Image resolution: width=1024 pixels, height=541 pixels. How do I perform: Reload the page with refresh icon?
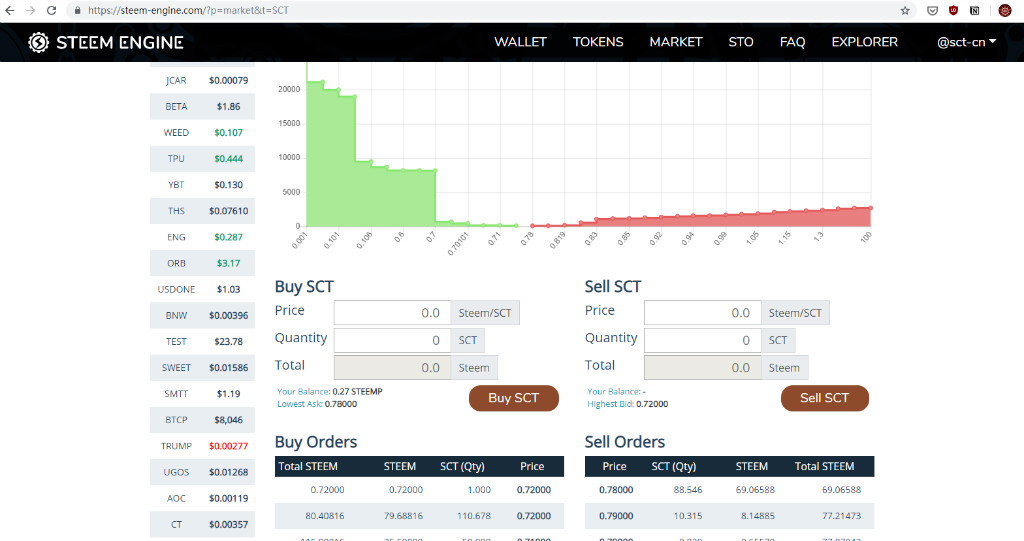coord(52,10)
